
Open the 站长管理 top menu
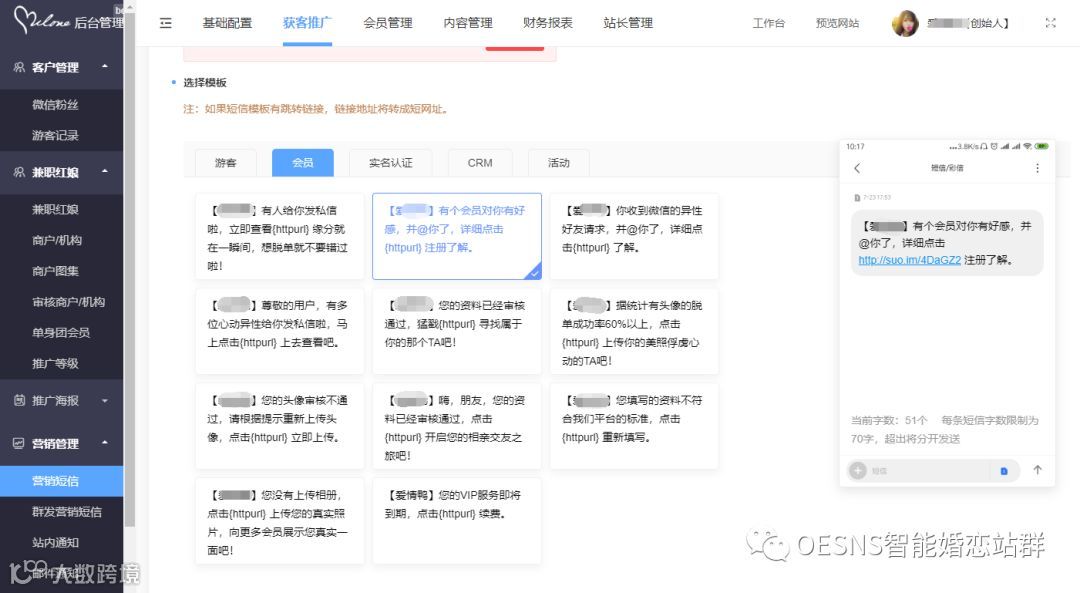coord(628,23)
